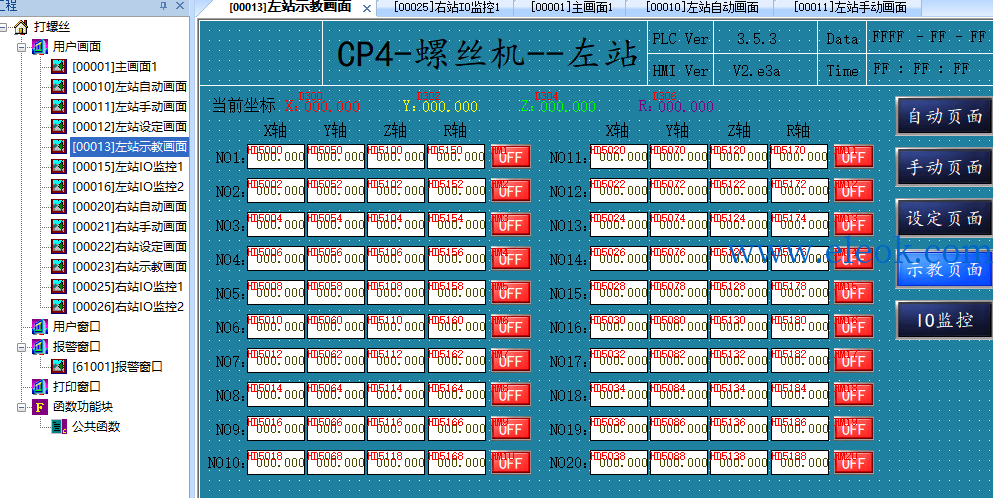Click the 用户画面 folder icon
The image size is (993, 498).
coord(39,46)
